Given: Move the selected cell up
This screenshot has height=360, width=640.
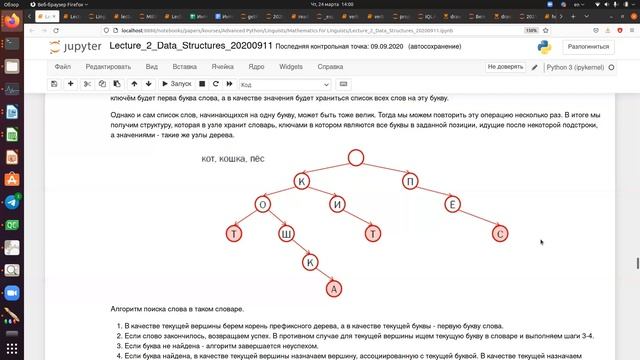Looking at the screenshot, I should 134,84.
